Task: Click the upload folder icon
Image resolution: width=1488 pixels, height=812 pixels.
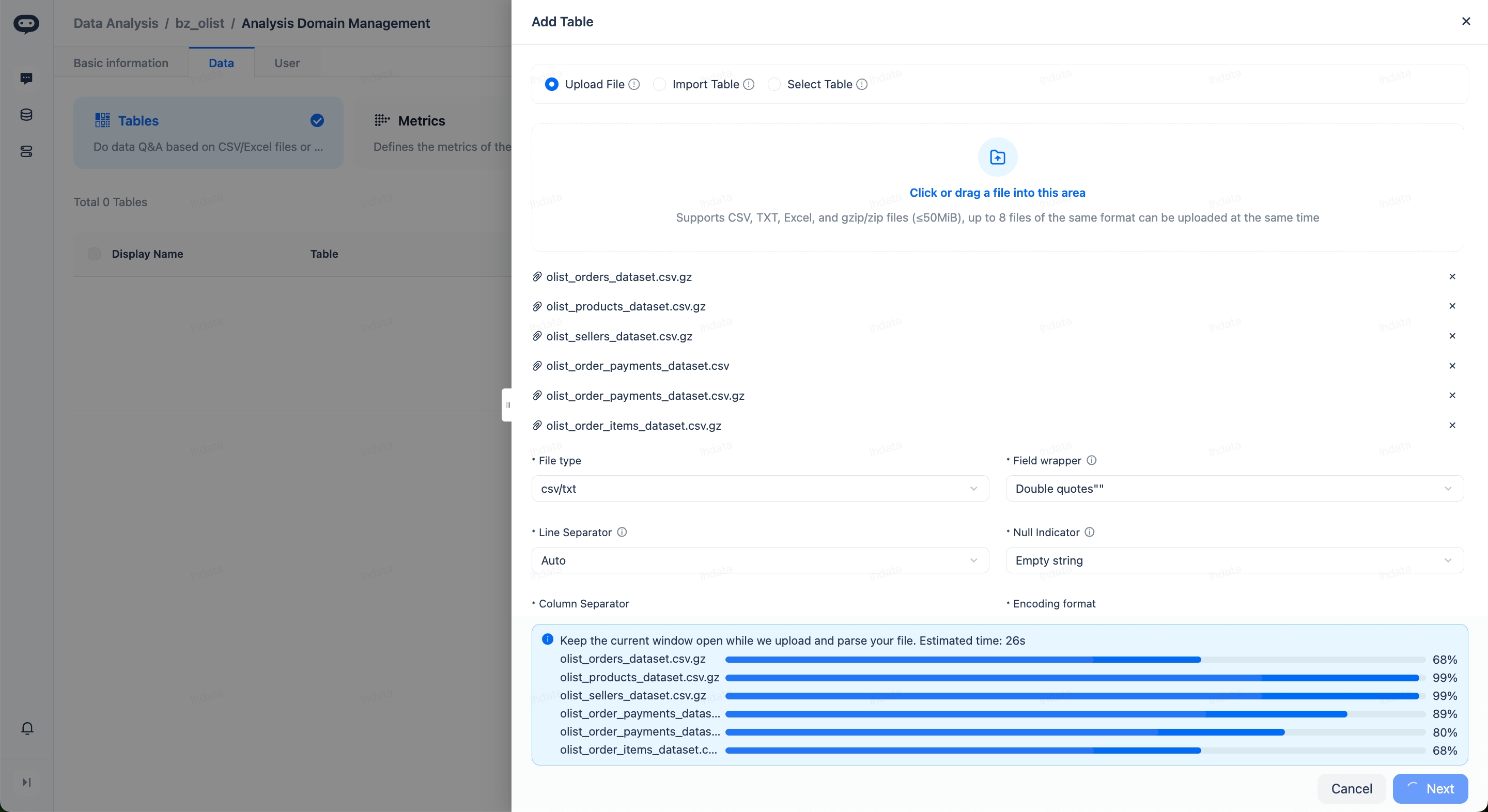Action: pos(997,157)
